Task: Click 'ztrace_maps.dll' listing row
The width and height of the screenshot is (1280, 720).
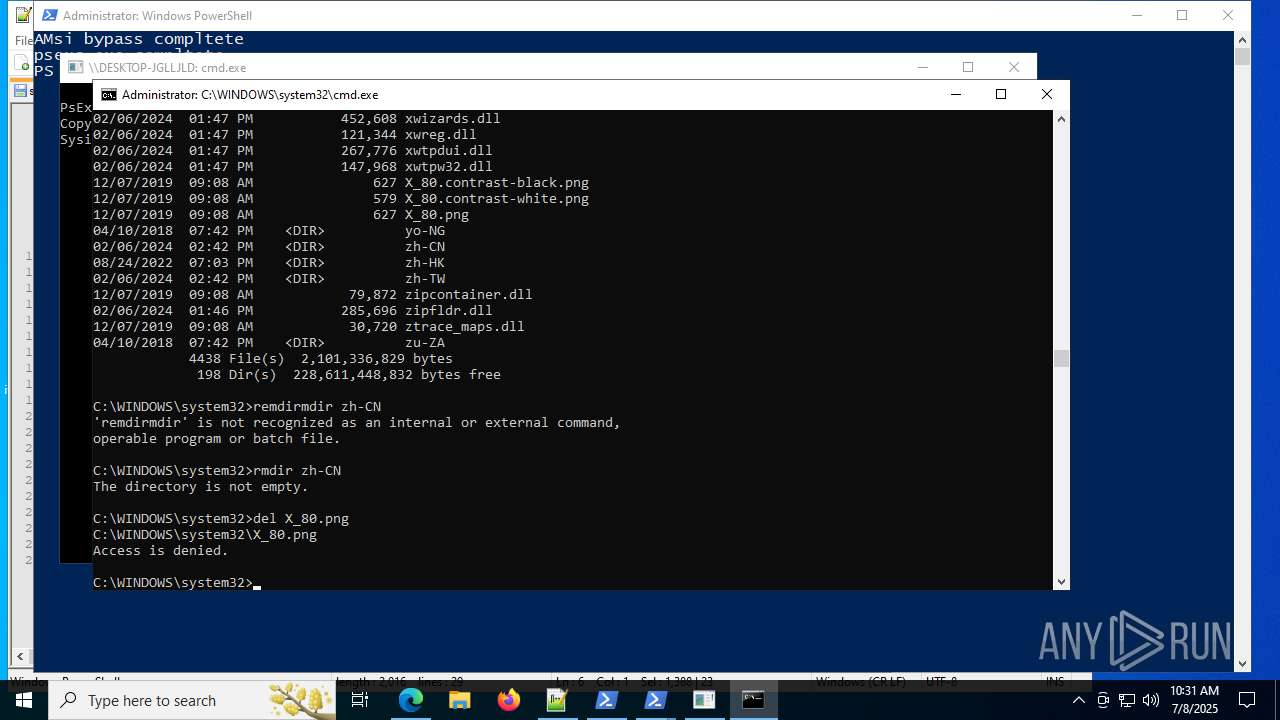Action: click(309, 326)
